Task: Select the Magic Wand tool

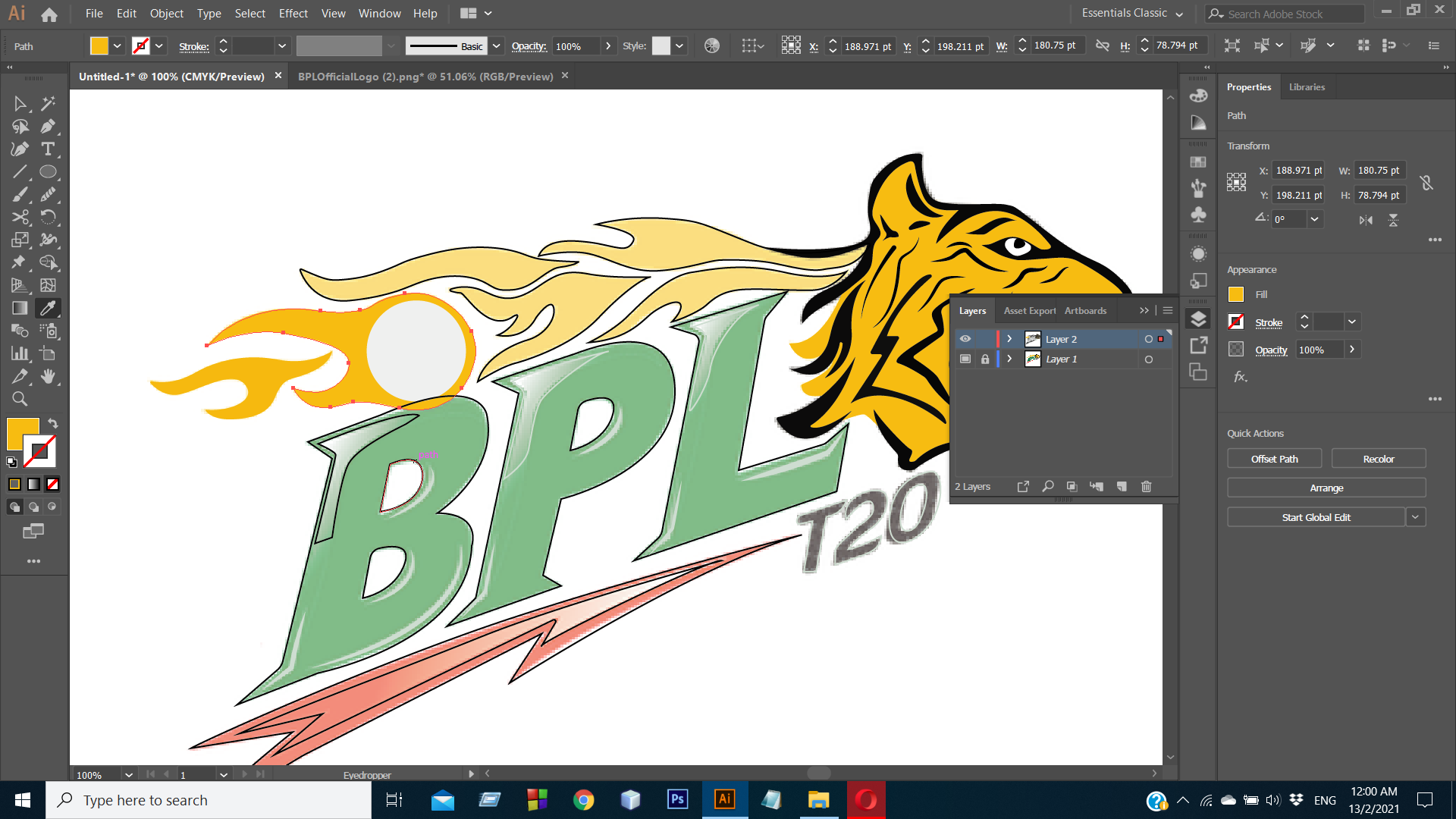Action: pyautogui.click(x=48, y=104)
